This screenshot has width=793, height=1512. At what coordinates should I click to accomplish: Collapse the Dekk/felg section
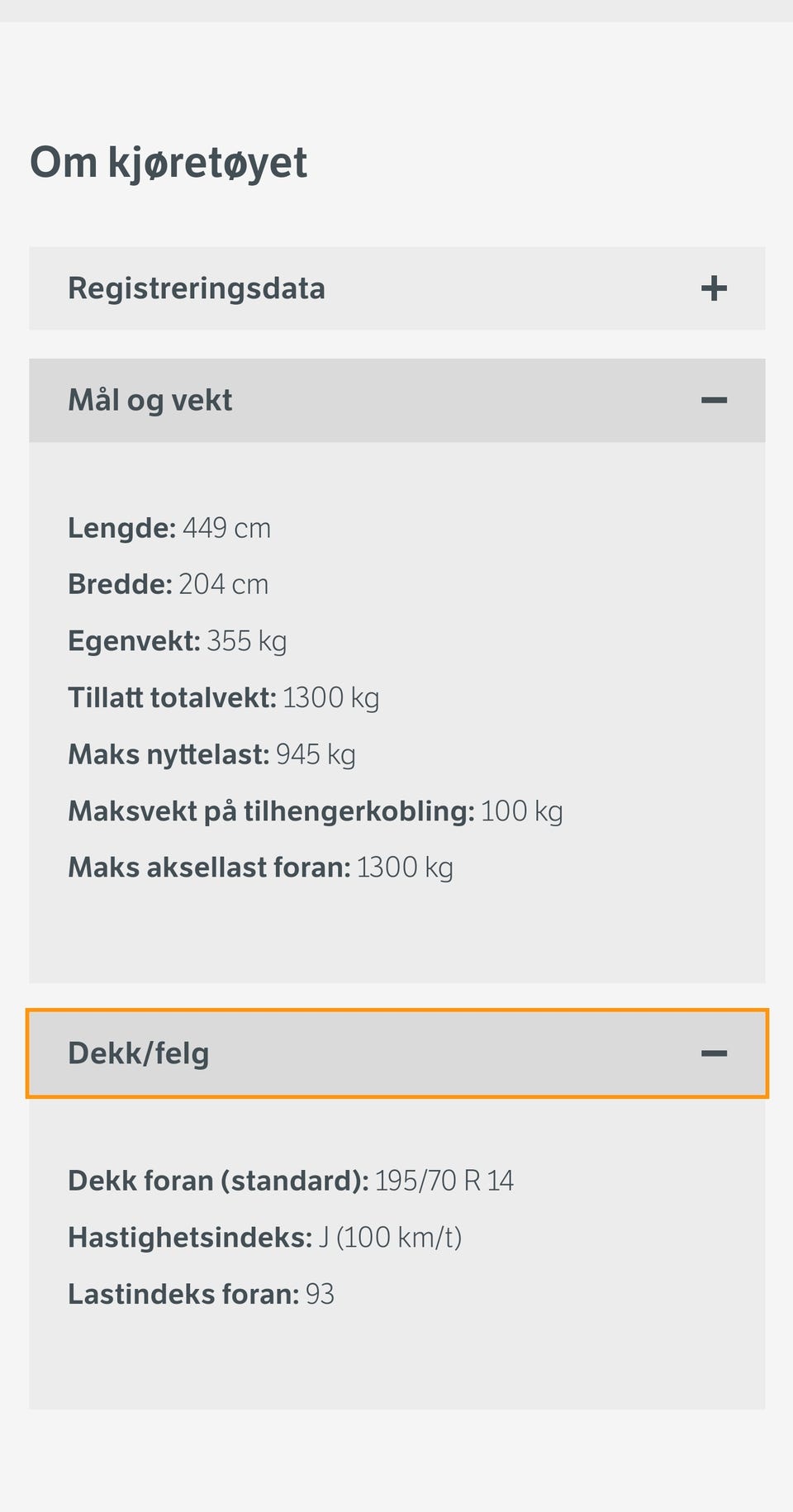[396, 1053]
